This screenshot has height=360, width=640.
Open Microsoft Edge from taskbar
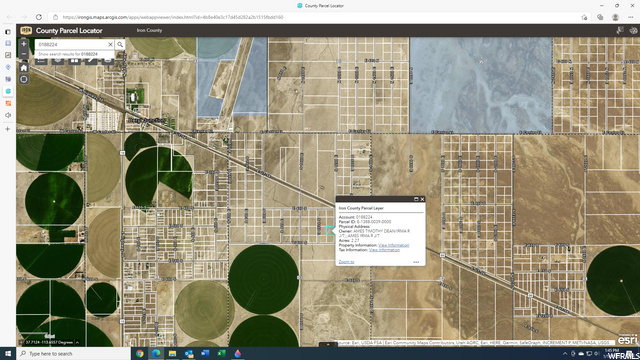[x=156, y=353]
